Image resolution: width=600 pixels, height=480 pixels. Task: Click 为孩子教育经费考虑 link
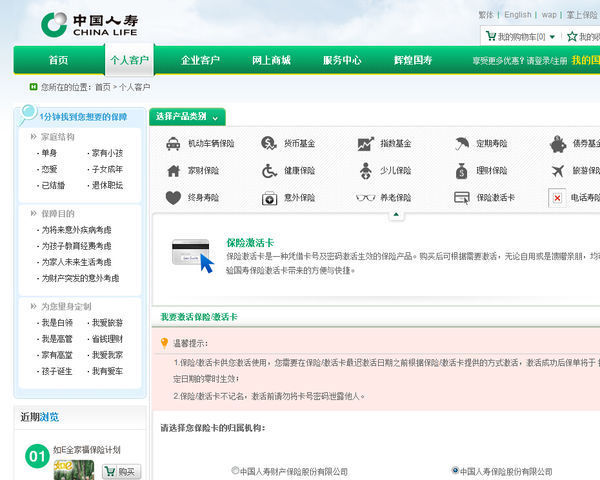[77, 246]
